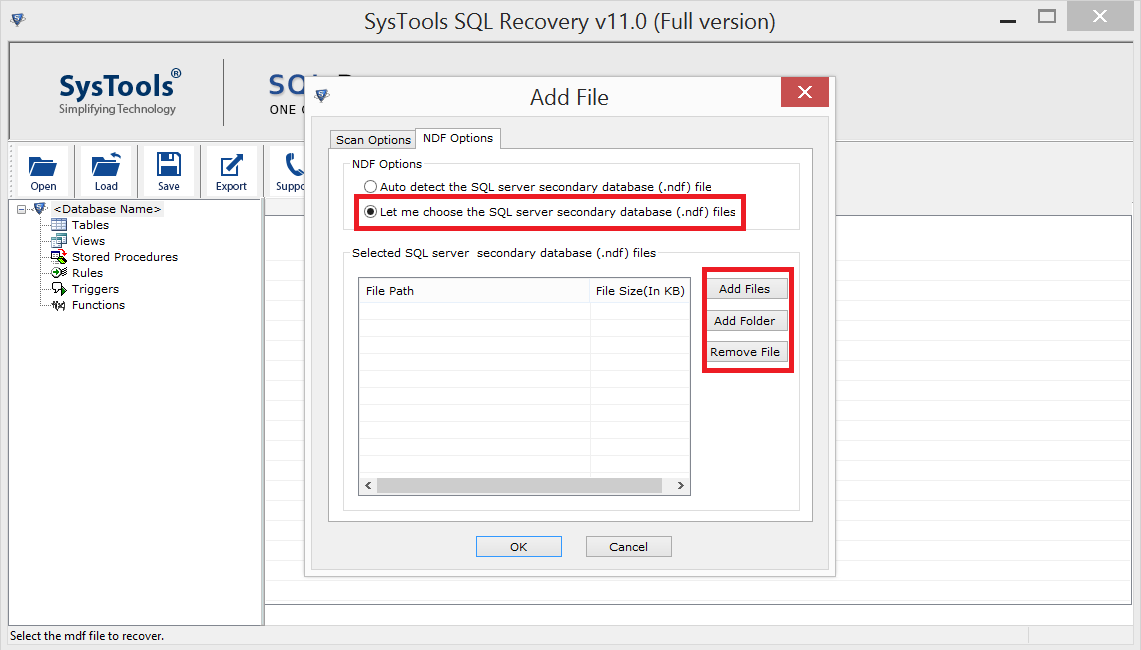The image size is (1141, 650).
Task: Switch to the Scan Options tab
Action: click(373, 140)
